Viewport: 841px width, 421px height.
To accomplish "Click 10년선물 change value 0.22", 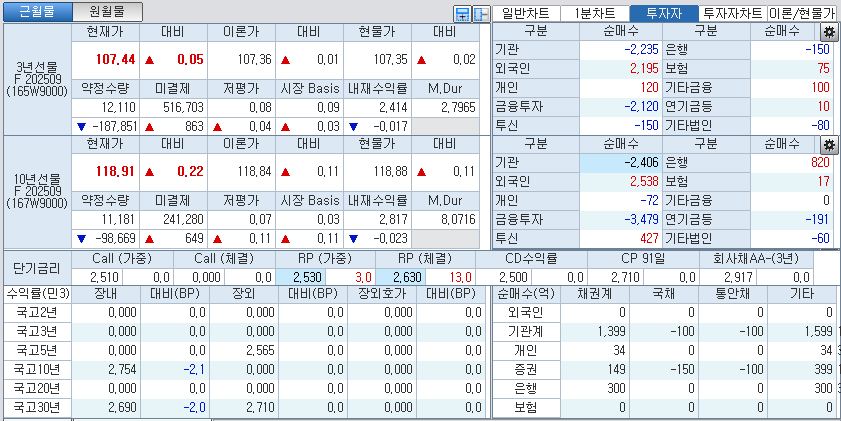I will (x=190, y=172).
